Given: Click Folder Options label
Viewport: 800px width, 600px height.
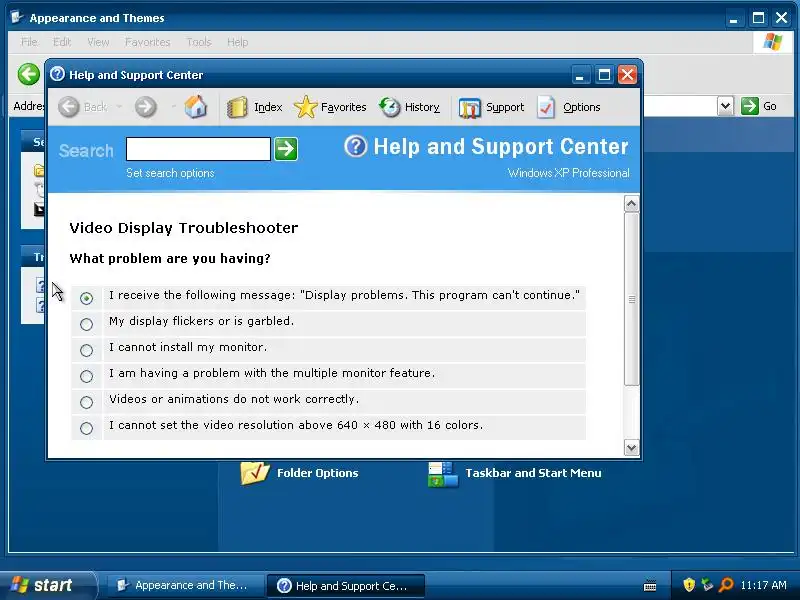Looking at the screenshot, I should [x=317, y=473].
